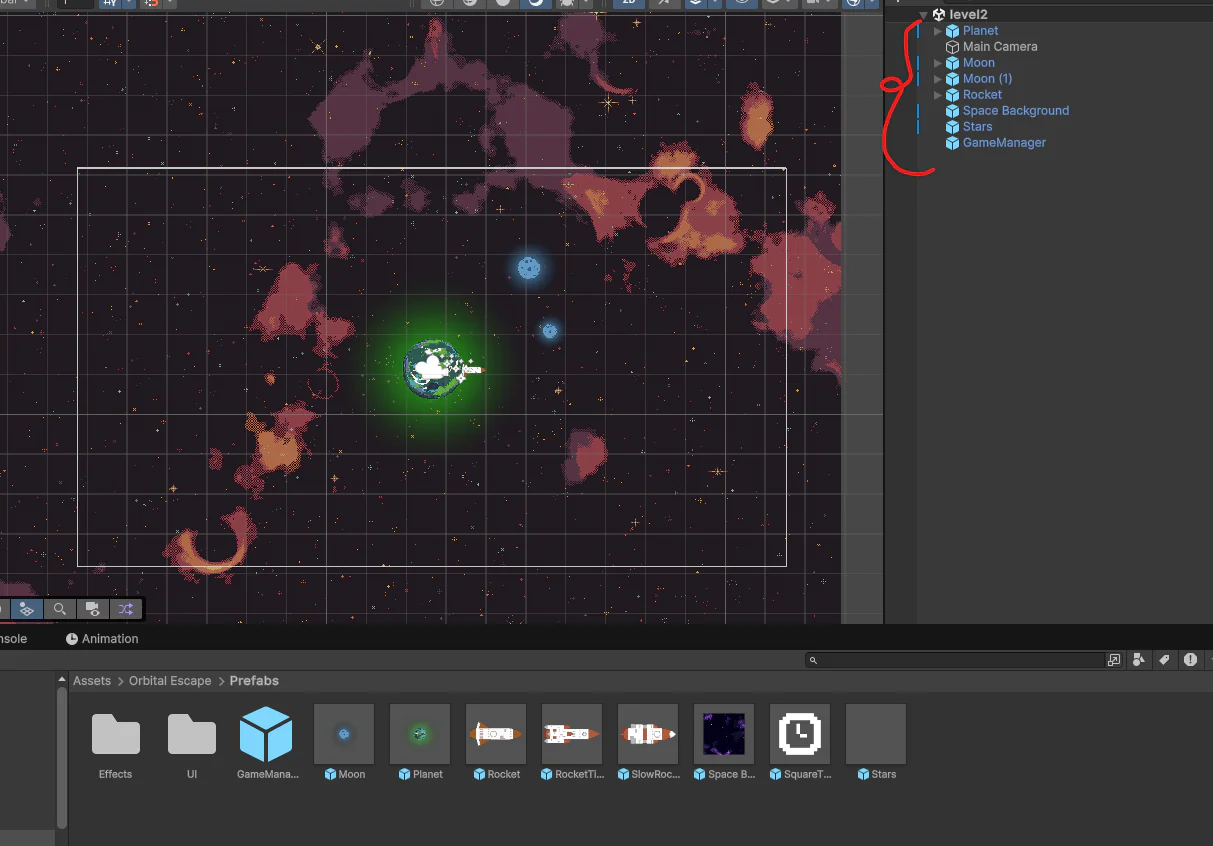Select the smaller blue moon in Scene
1213x846 pixels.
point(549,330)
